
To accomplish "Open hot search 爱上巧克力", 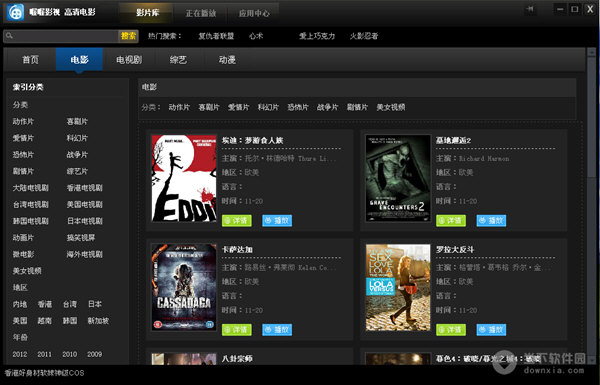I will tap(317, 36).
